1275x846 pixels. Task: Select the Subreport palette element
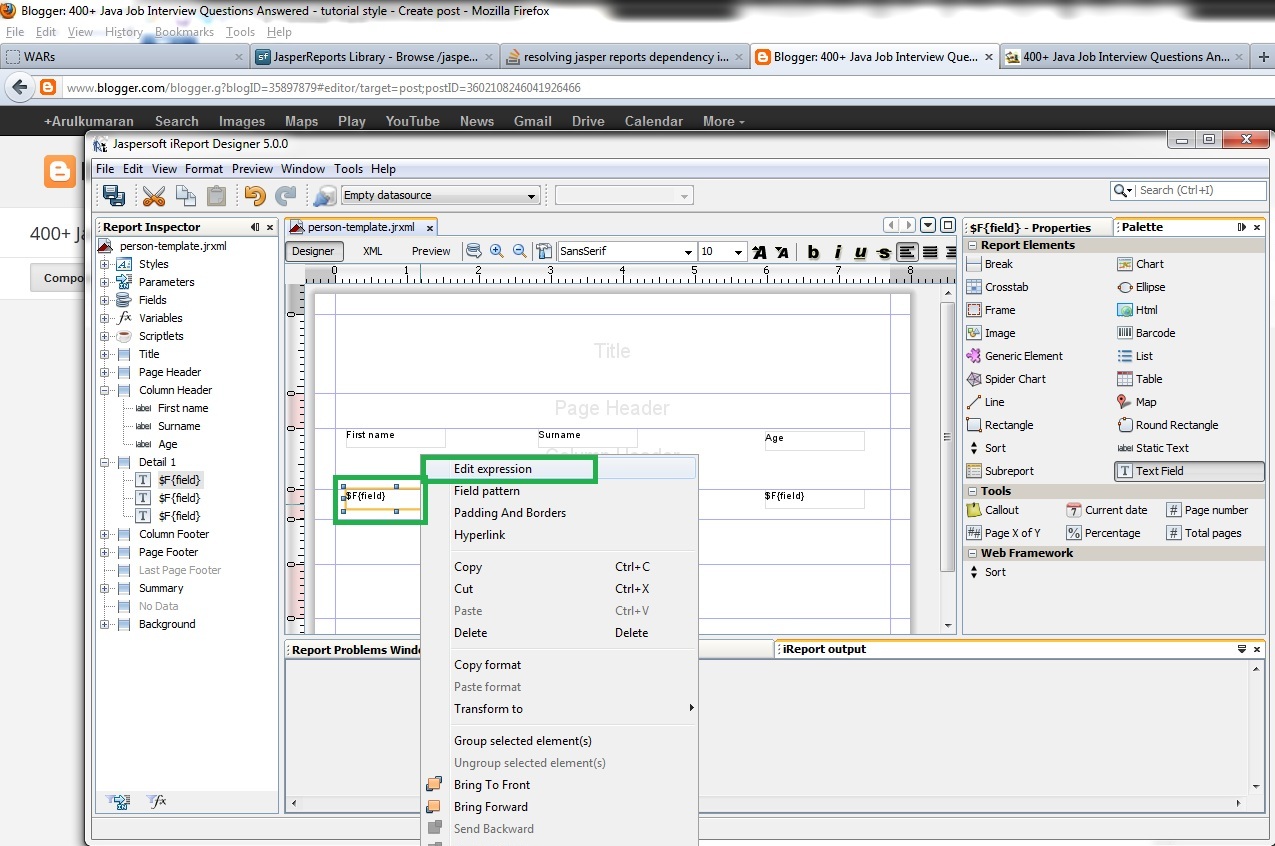(x=1000, y=471)
